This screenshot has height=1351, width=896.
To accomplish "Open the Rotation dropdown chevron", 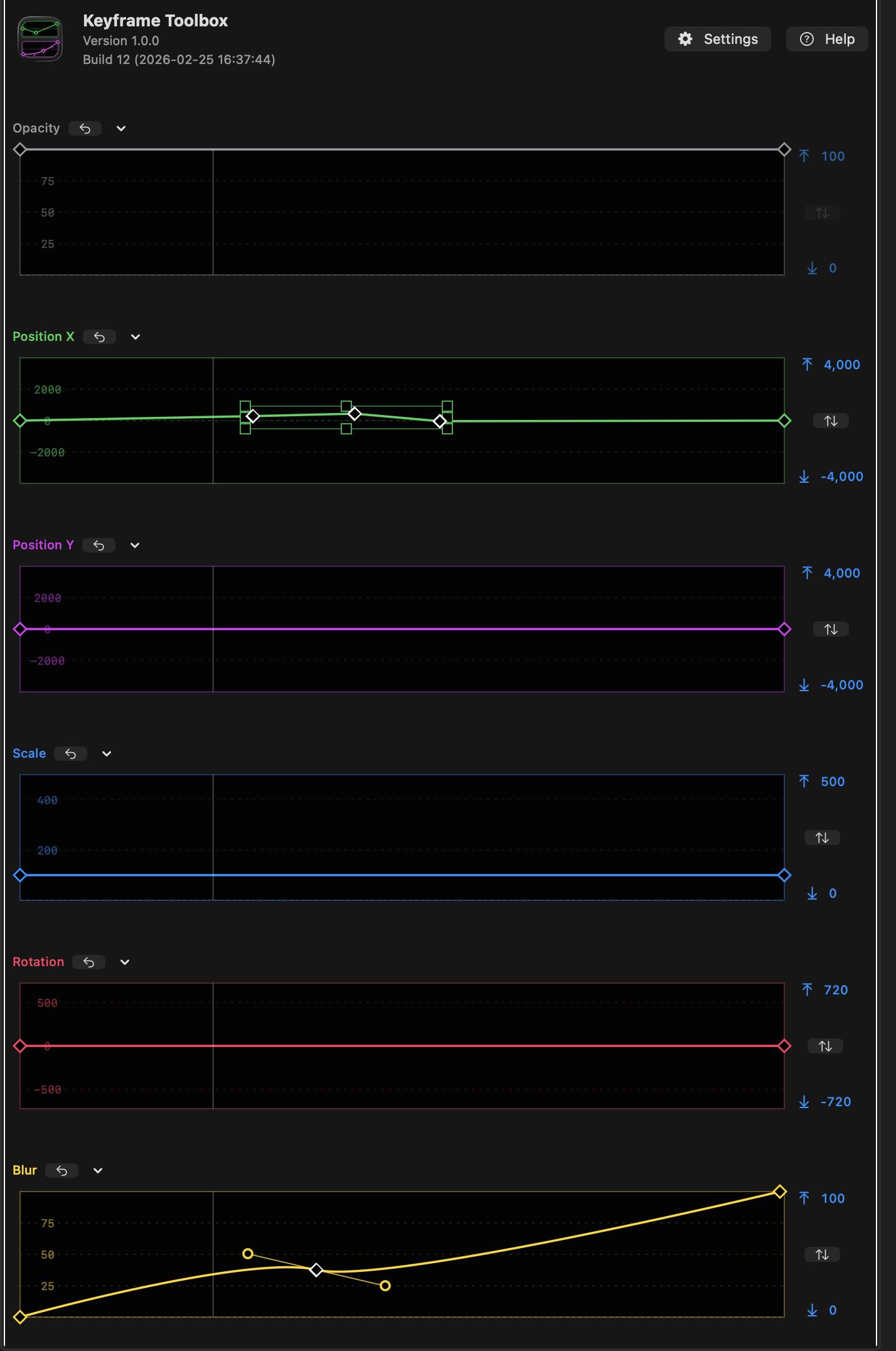I will 125,962.
